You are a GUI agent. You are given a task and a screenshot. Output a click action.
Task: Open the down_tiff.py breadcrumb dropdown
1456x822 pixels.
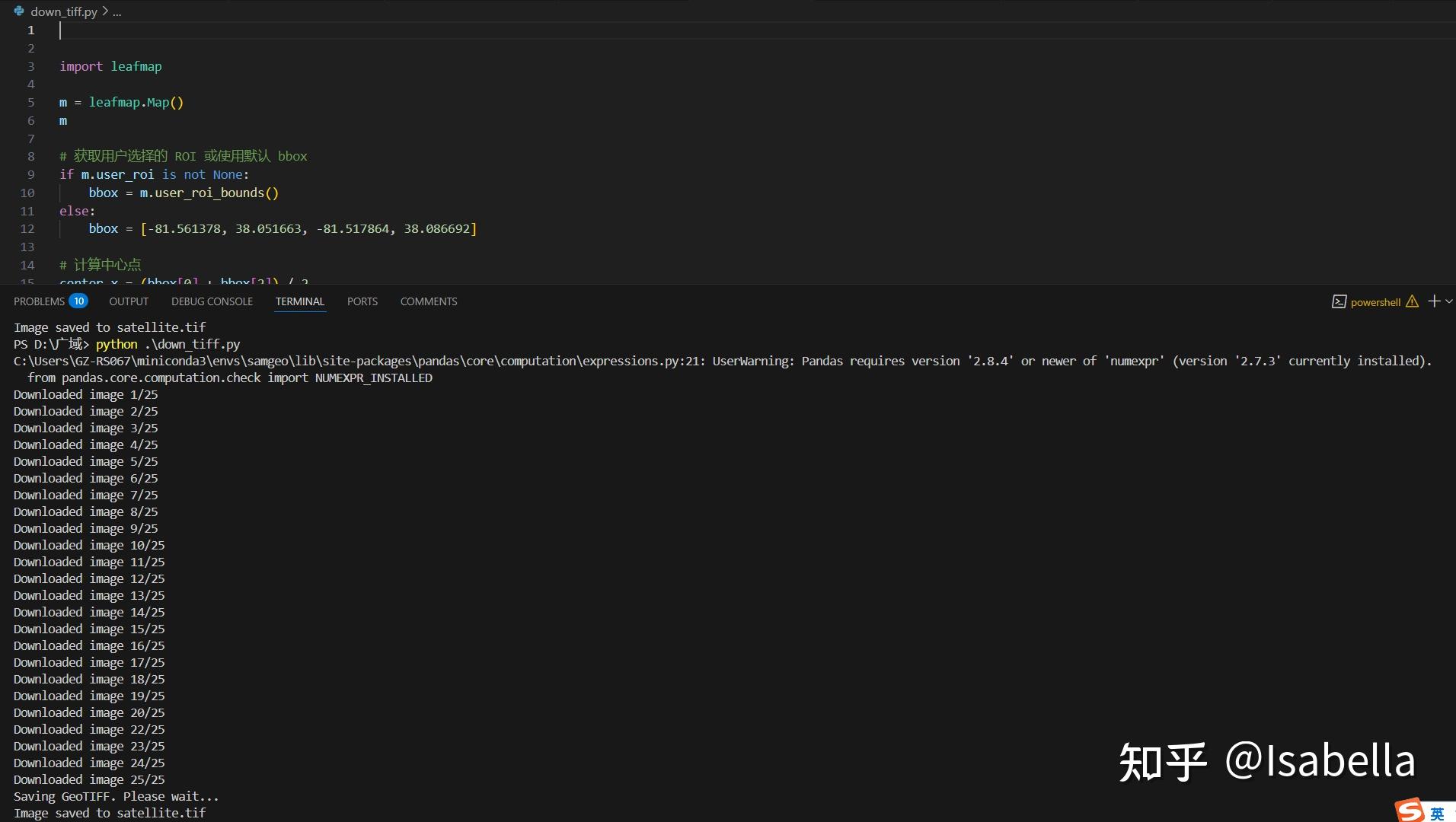[x=65, y=11]
